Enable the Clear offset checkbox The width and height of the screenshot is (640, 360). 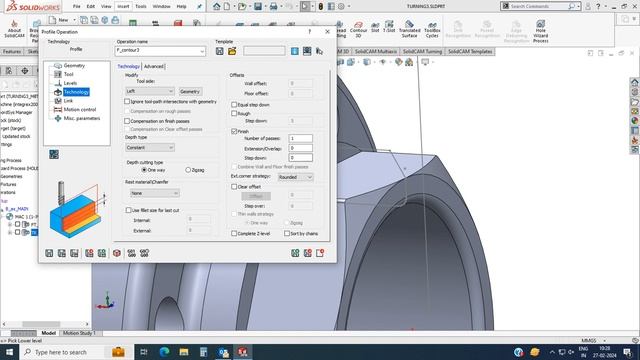pos(234,187)
